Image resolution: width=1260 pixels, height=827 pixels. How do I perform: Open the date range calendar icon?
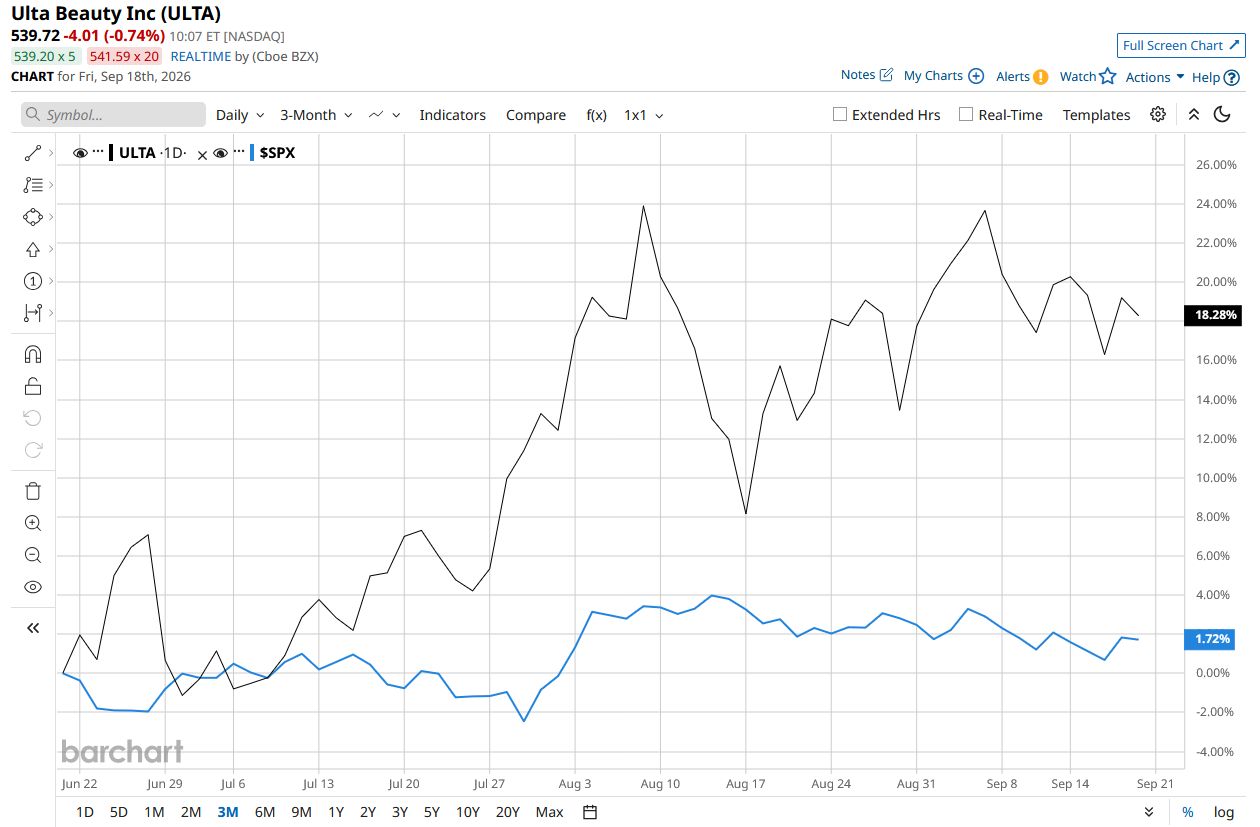590,812
